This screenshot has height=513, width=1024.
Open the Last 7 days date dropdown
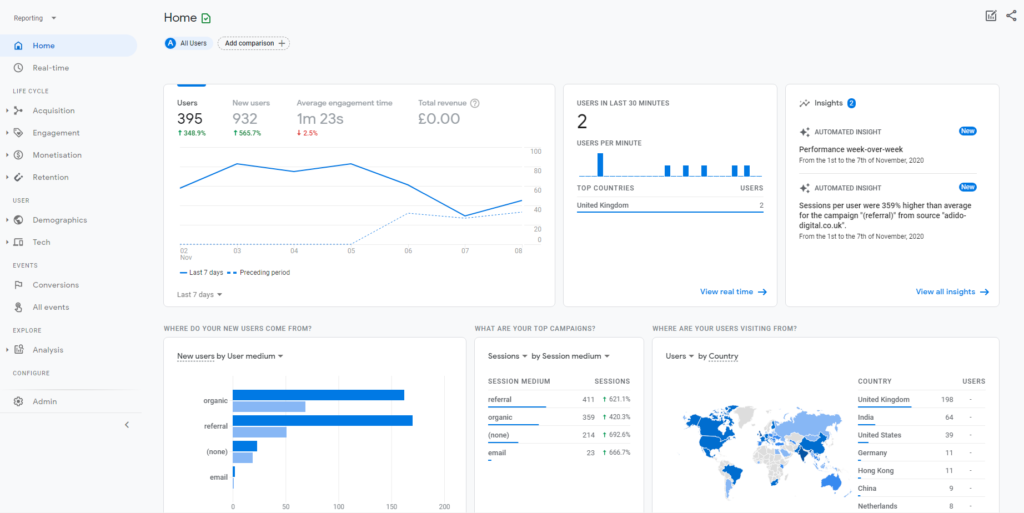[199, 295]
